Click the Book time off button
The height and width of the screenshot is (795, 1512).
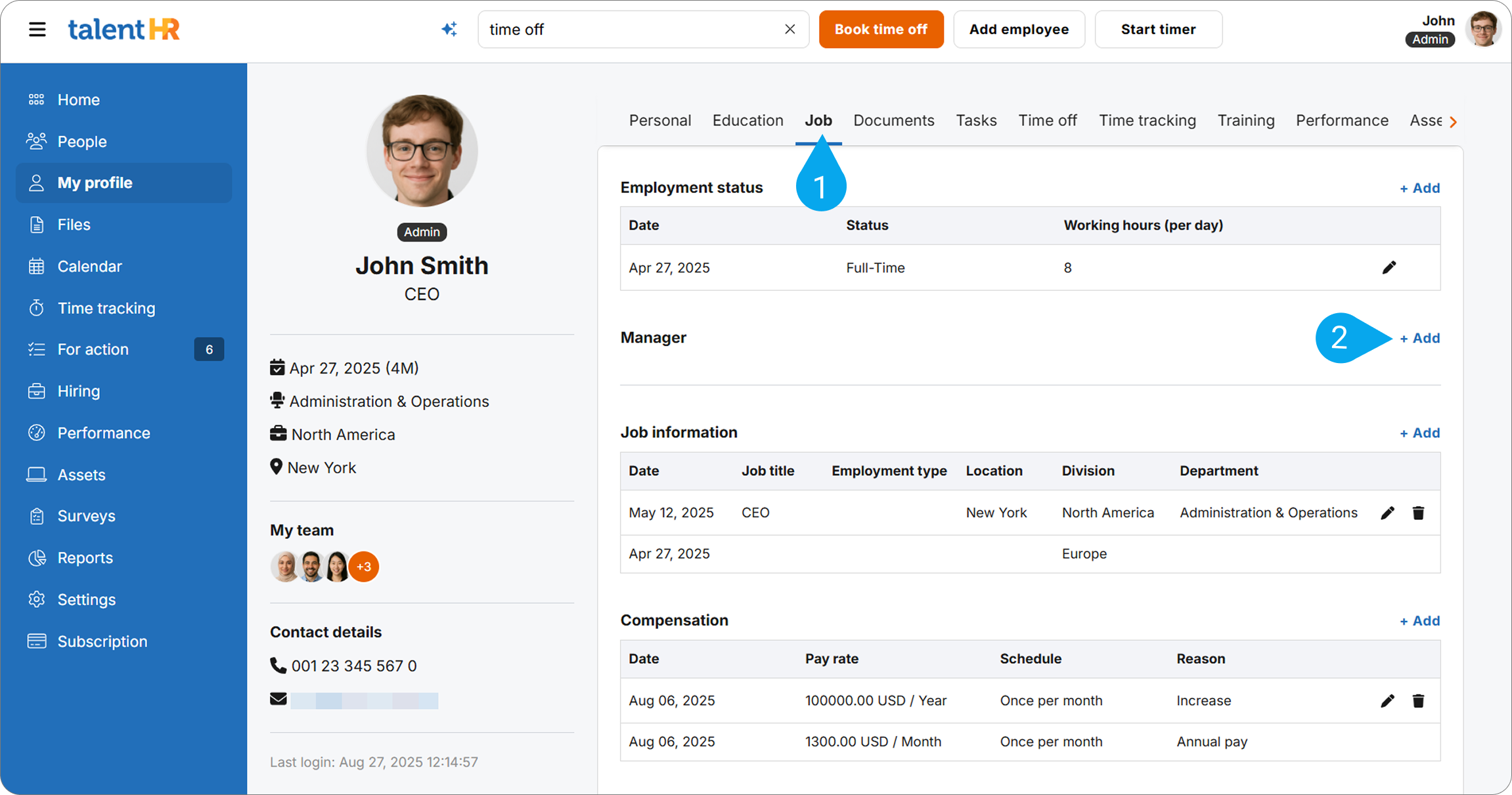tap(880, 30)
